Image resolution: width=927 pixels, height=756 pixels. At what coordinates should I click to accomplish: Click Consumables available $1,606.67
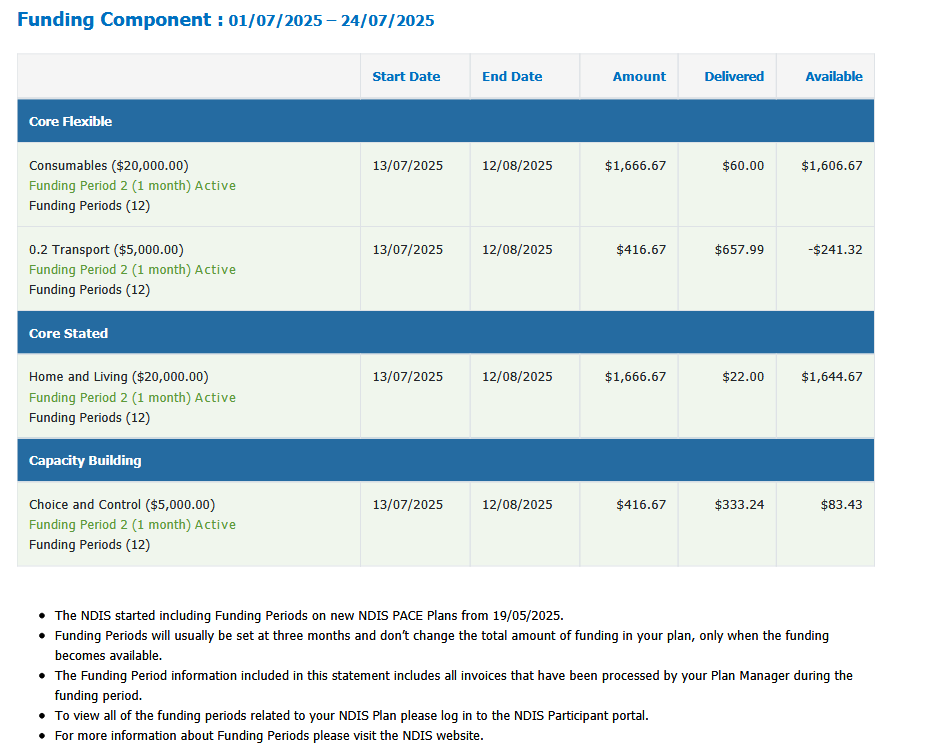coord(832,166)
